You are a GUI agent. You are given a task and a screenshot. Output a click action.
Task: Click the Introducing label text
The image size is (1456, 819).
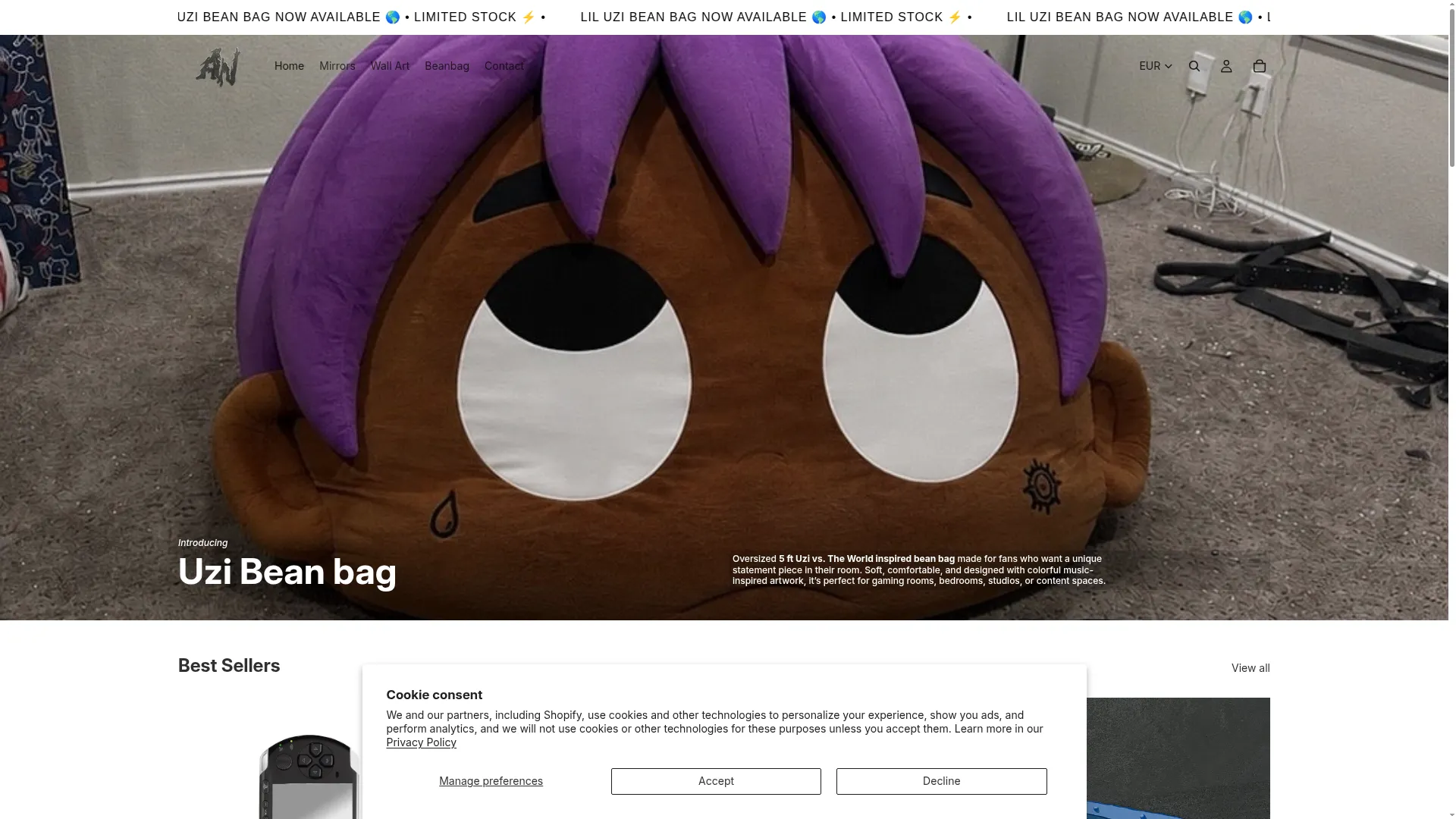[x=202, y=543]
